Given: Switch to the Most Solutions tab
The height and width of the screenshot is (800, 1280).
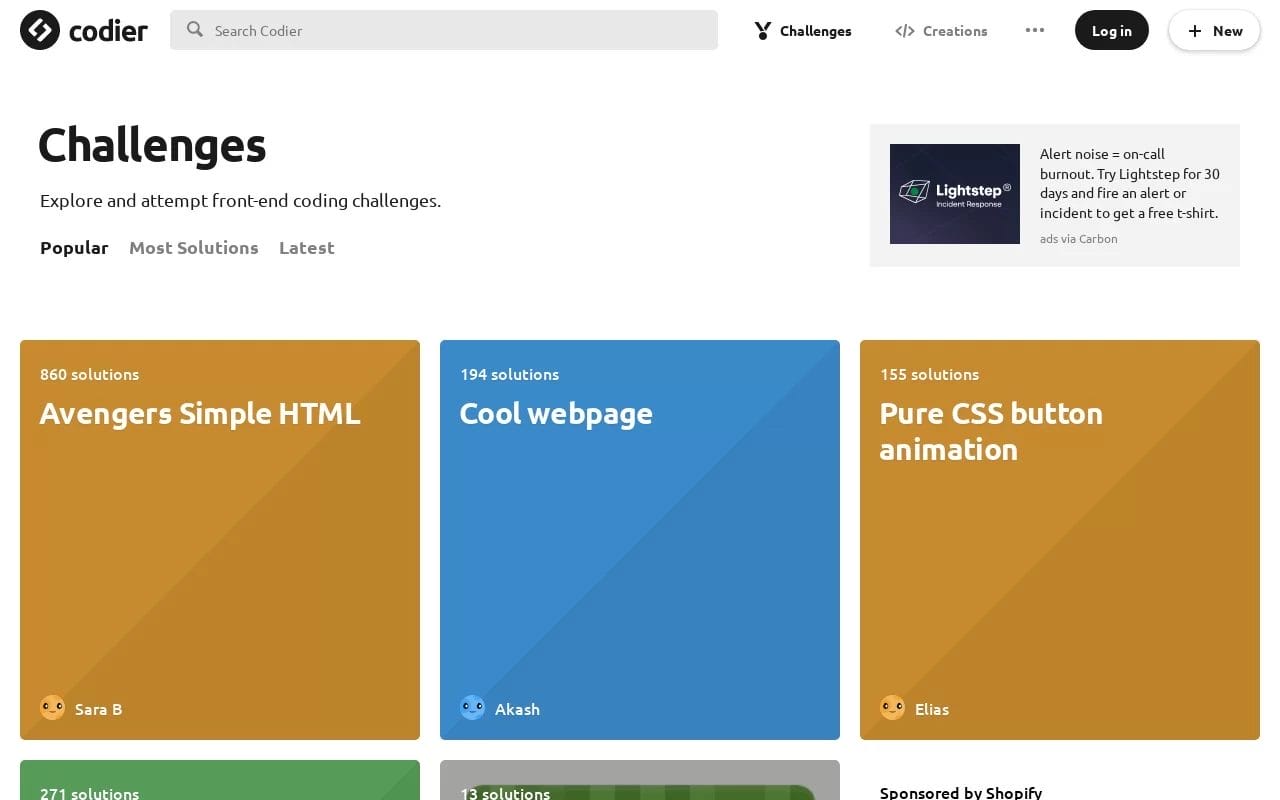Looking at the screenshot, I should pyautogui.click(x=193, y=248).
